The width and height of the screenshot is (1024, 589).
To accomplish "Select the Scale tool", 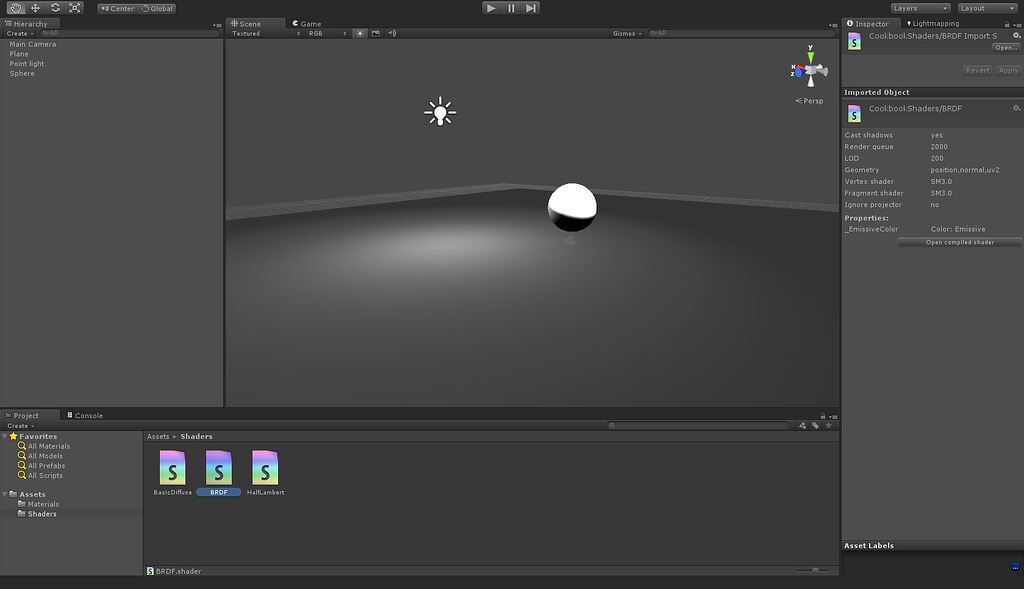I will pyautogui.click(x=75, y=7).
